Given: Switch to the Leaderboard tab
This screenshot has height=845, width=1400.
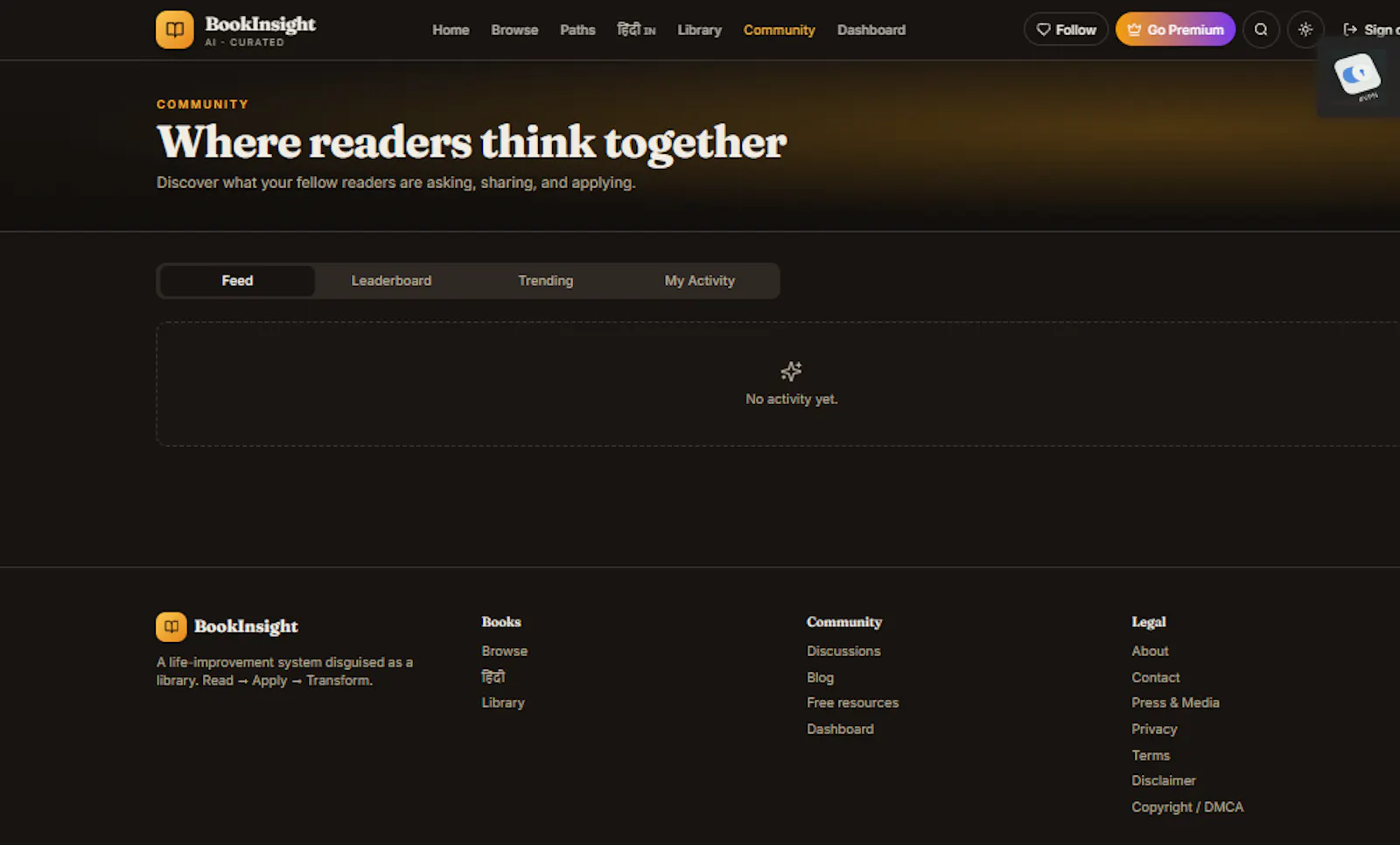Looking at the screenshot, I should (391, 281).
